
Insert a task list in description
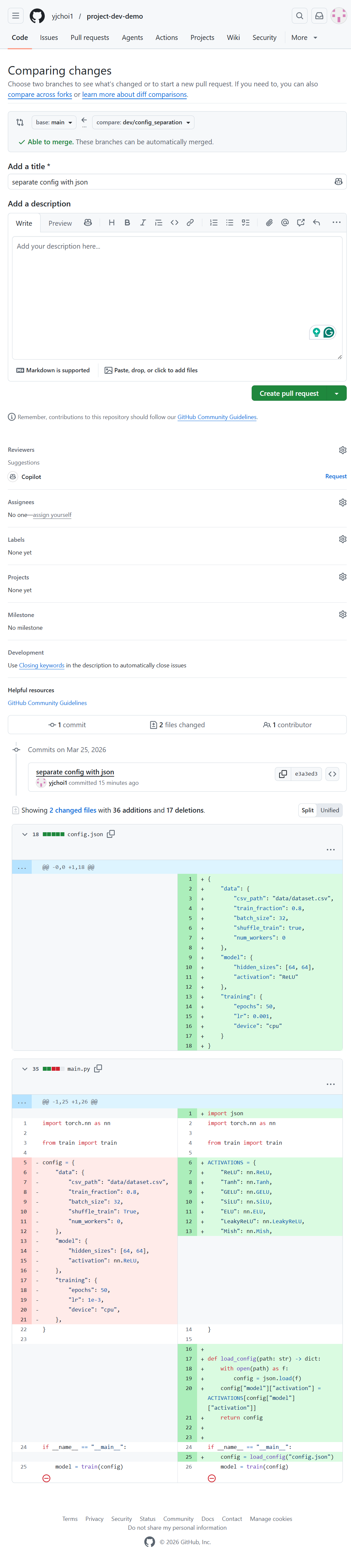[x=245, y=223]
